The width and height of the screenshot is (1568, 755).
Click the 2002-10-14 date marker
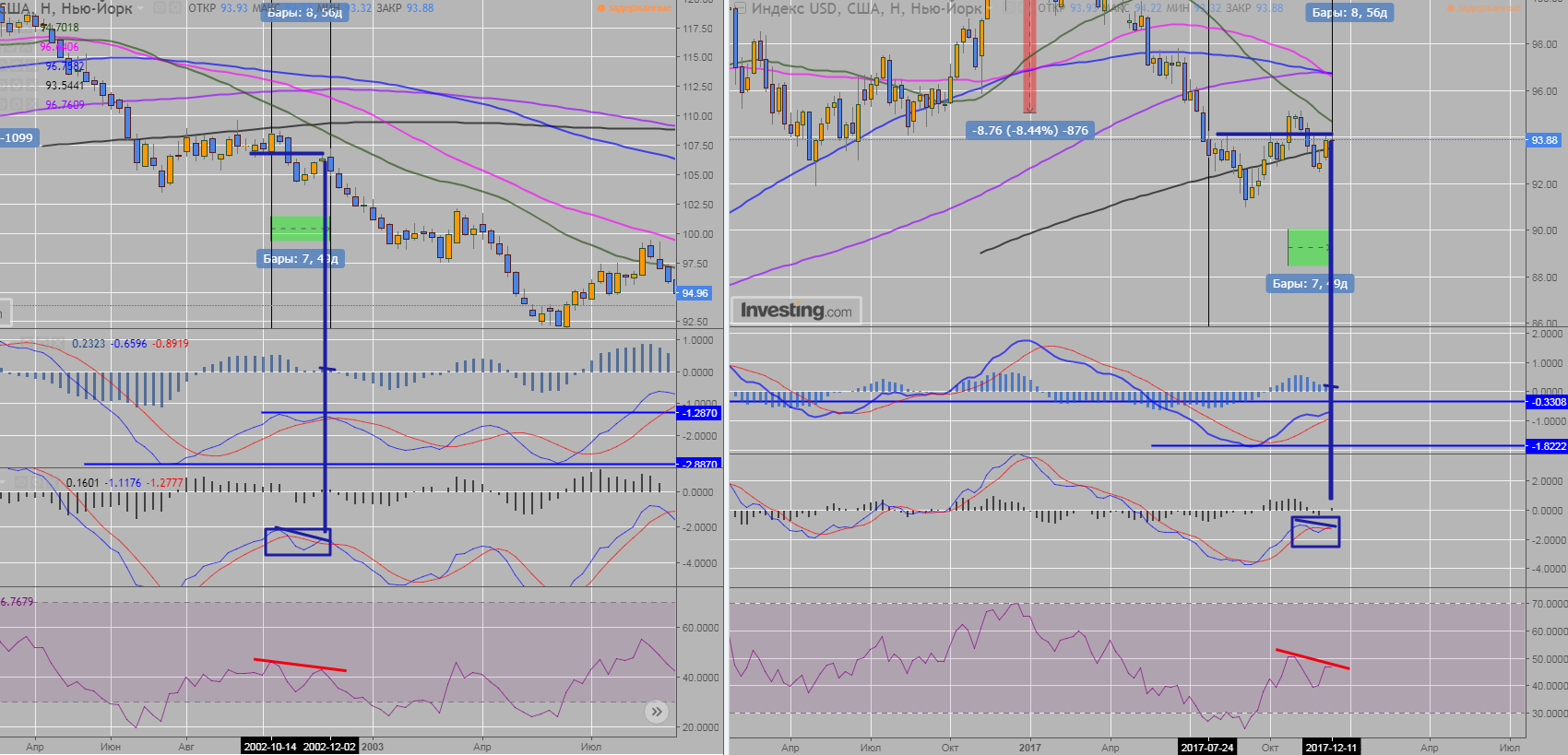point(270,747)
